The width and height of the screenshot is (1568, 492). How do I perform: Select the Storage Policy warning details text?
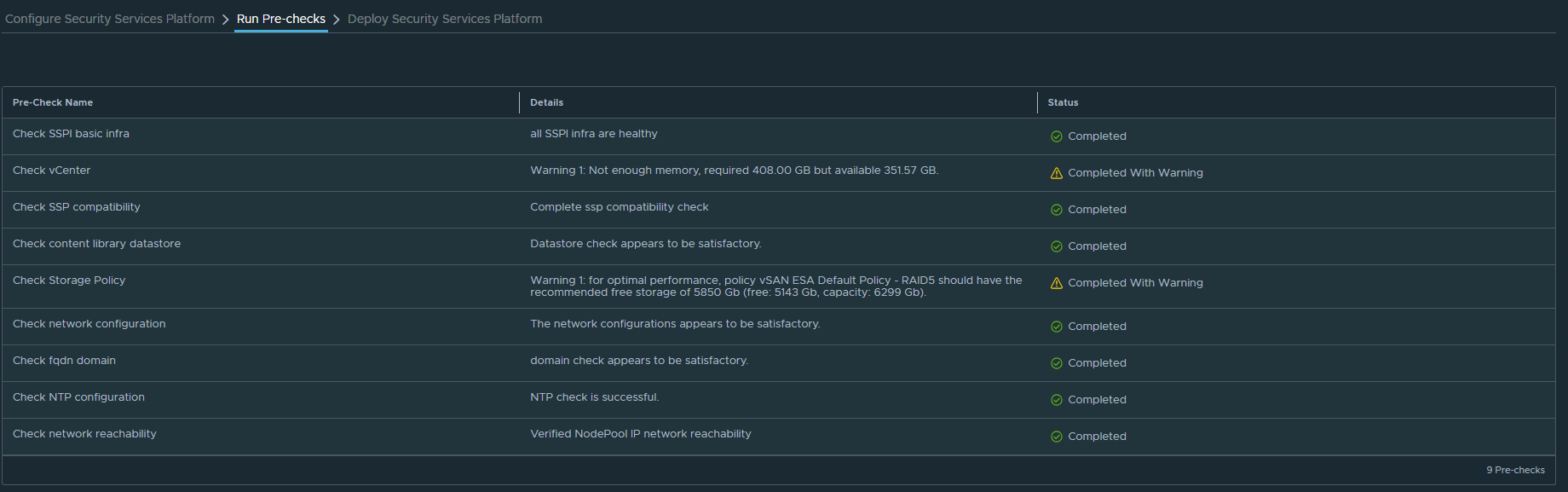[x=775, y=287]
